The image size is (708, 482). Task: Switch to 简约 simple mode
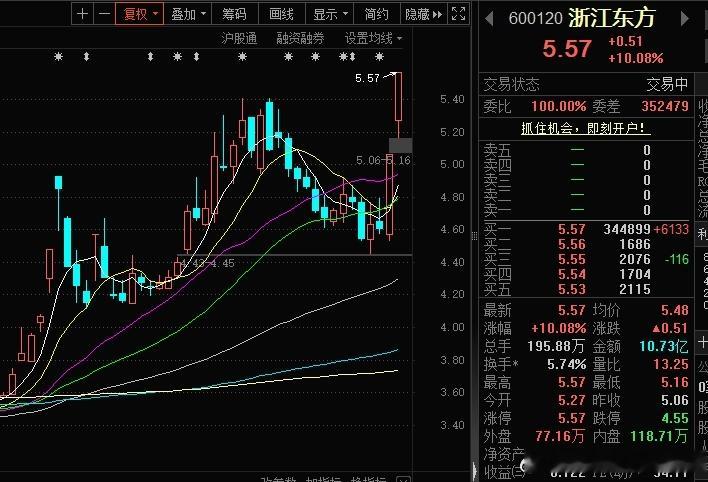(x=377, y=14)
